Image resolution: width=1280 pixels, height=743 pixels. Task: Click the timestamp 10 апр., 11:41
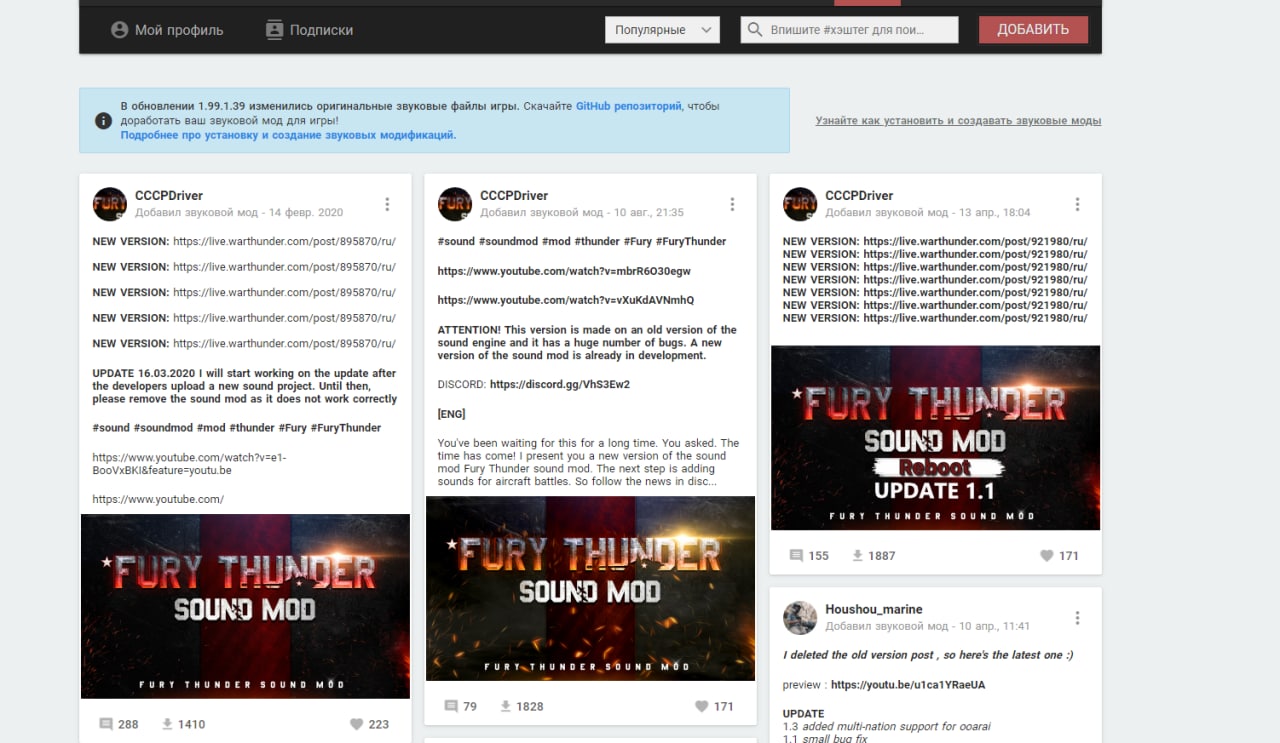[995, 627]
